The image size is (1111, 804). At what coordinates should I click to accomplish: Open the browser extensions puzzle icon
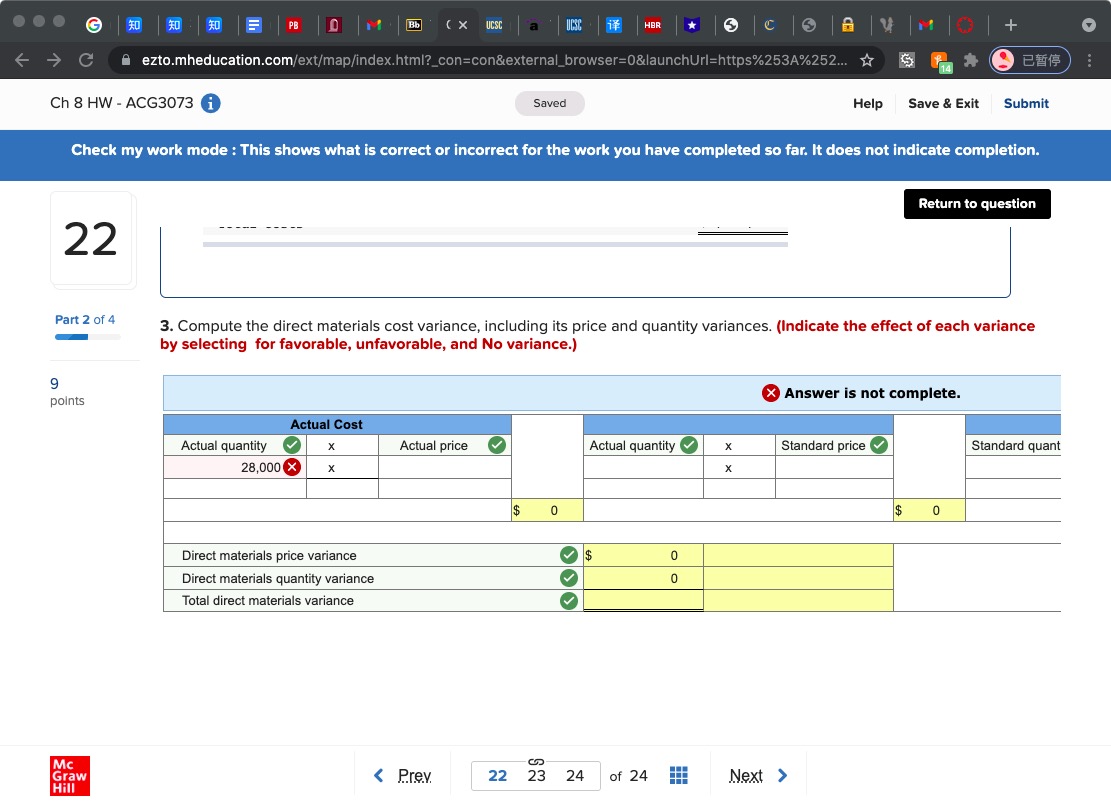(968, 60)
